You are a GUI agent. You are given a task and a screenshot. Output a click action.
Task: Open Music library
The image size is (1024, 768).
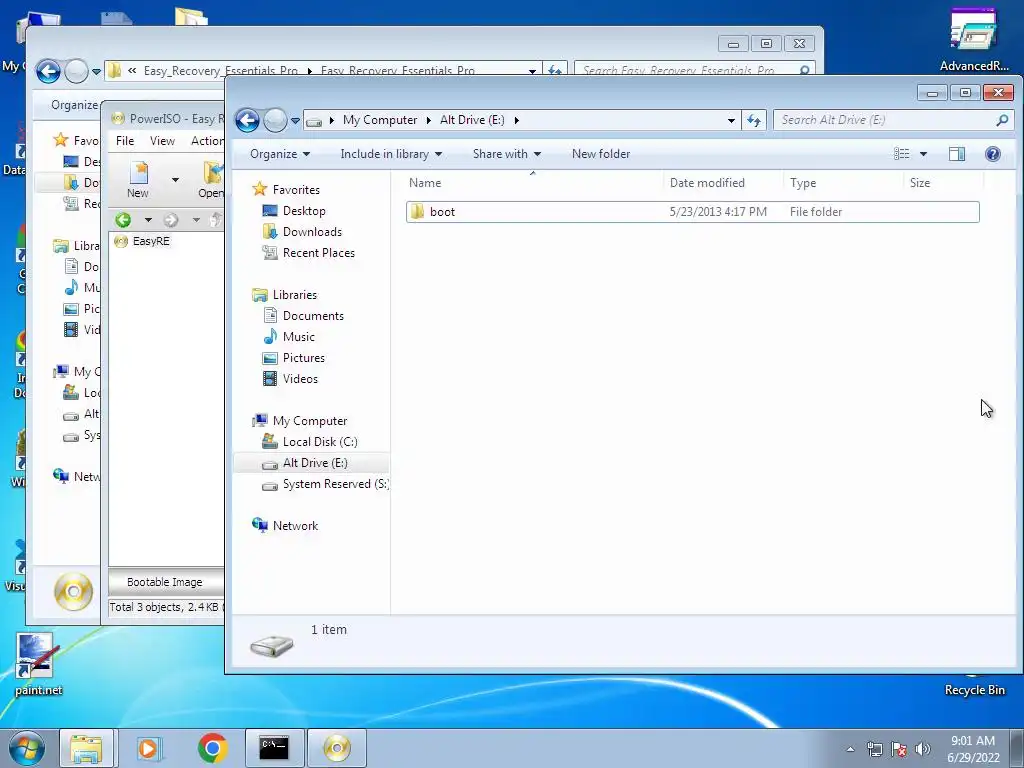coord(298,337)
